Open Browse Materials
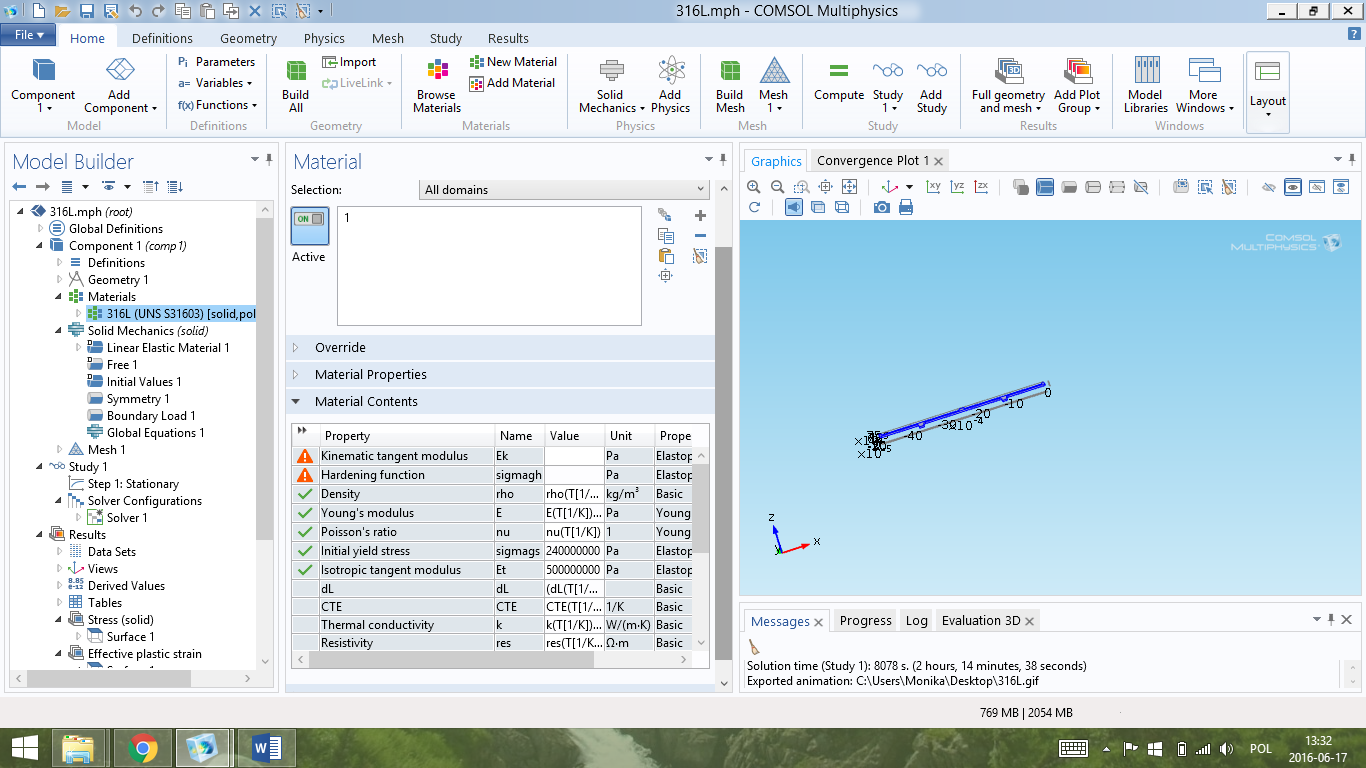Screen dimensions: 1366x768 tap(437, 86)
